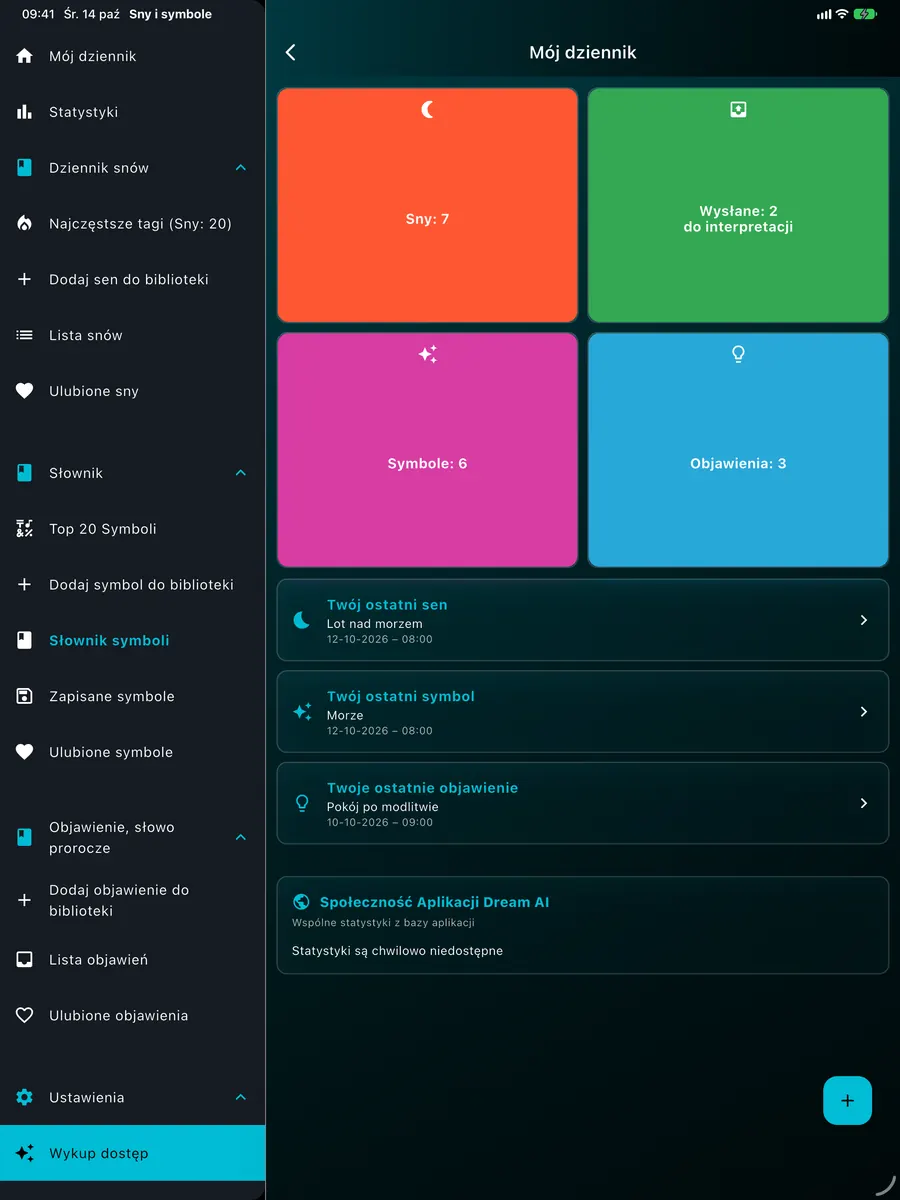This screenshot has height=1200, width=900.
Task: Collapse the Objawienie, słowo prorocze chevron
Action: (x=240, y=837)
